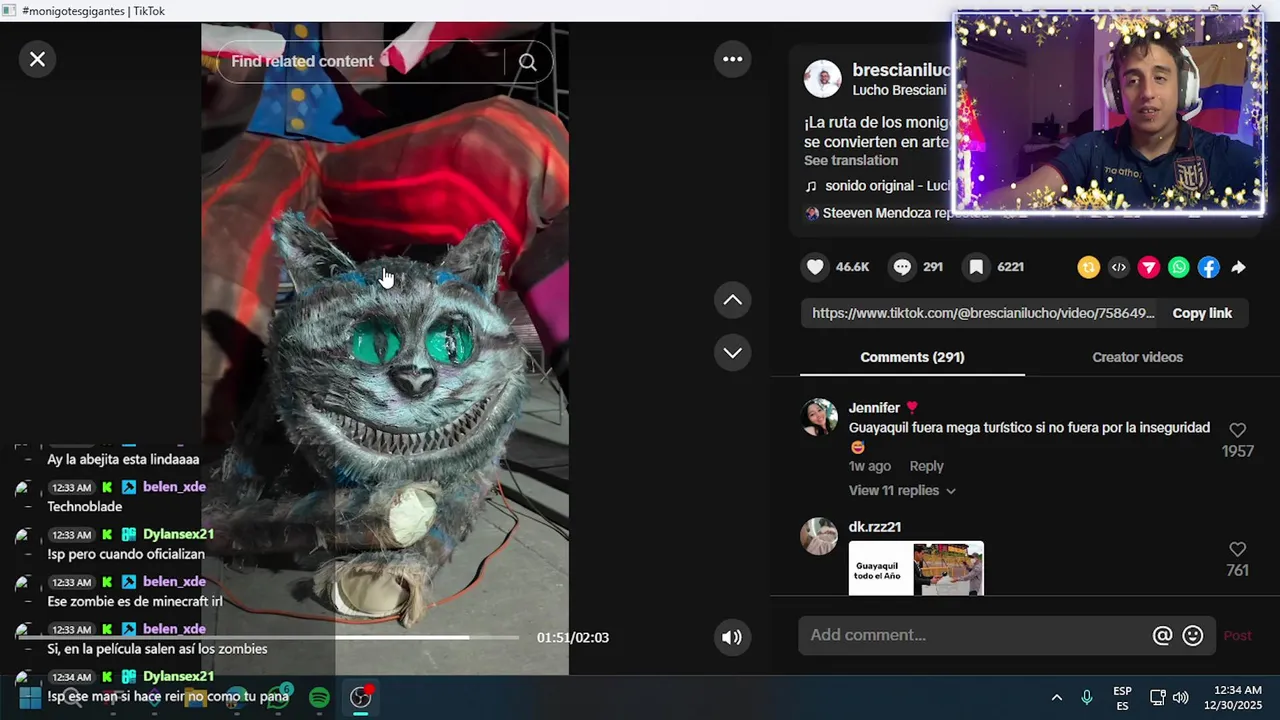Viewport: 1280px width, 720px height.
Task: Open comments via speech bubble icon
Action: tap(902, 267)
